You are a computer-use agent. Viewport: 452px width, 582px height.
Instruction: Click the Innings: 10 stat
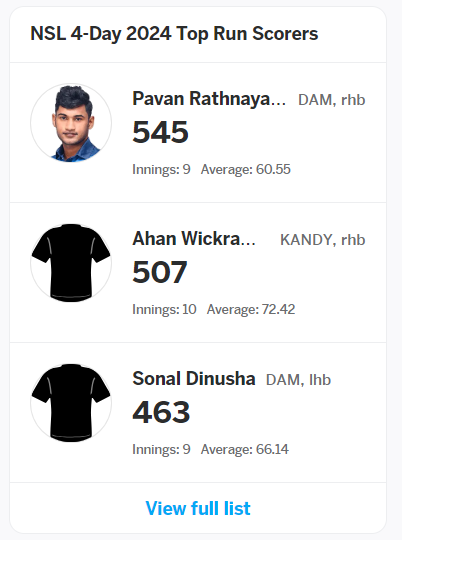164,309
